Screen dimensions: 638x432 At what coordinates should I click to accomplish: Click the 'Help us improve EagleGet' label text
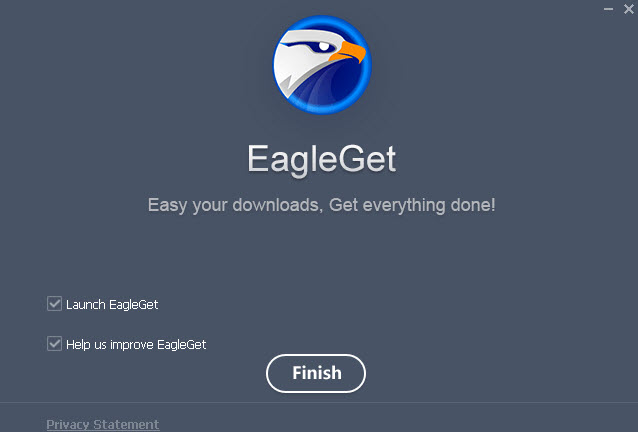tap(136, 345)
